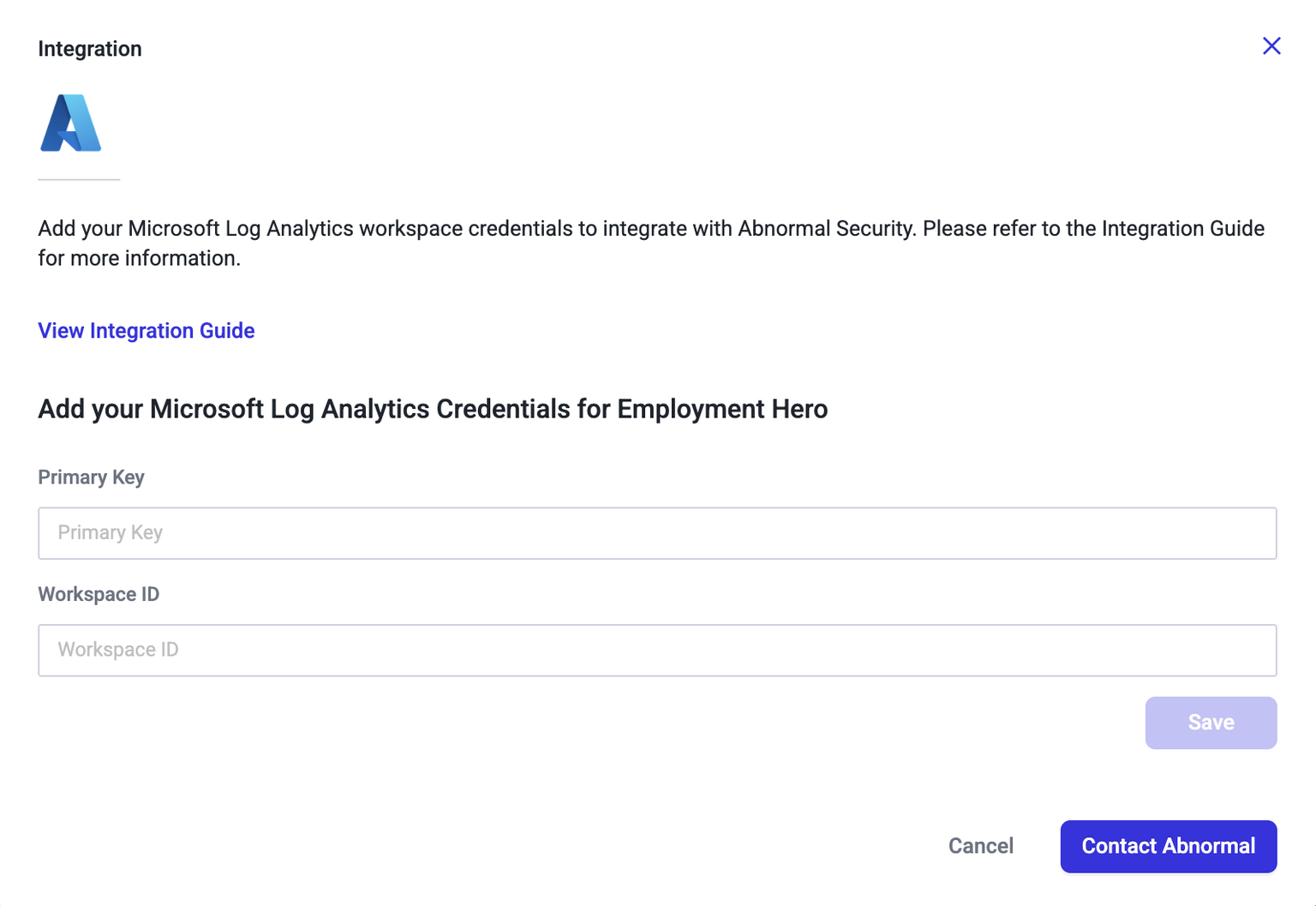
Task: Click into the Workspace ID text box
Action: click(657, 651)
